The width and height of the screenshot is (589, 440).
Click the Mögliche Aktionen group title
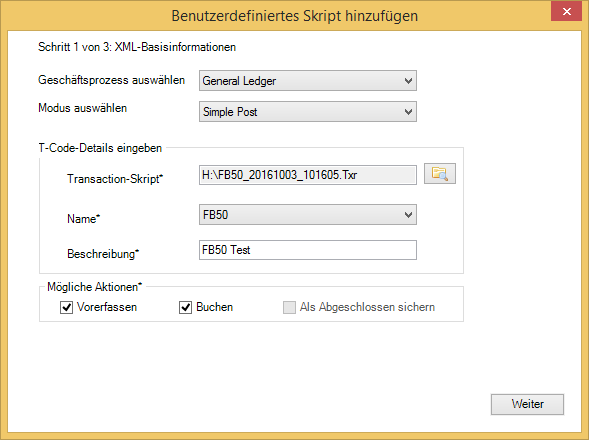95,287
